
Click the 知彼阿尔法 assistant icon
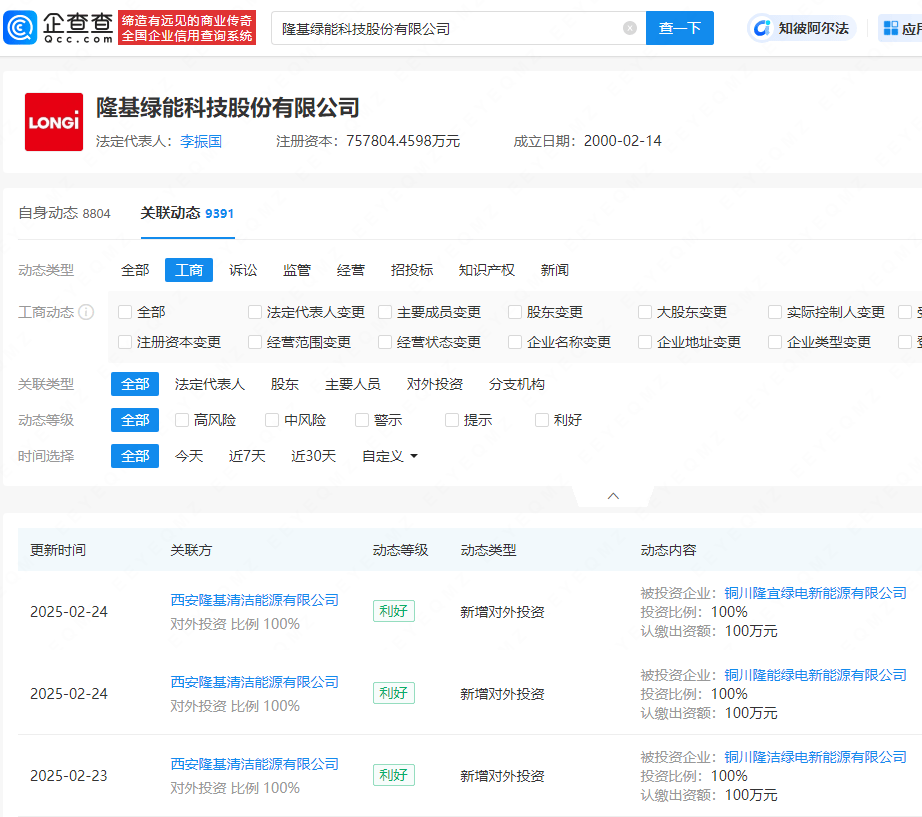click(762, 28)
